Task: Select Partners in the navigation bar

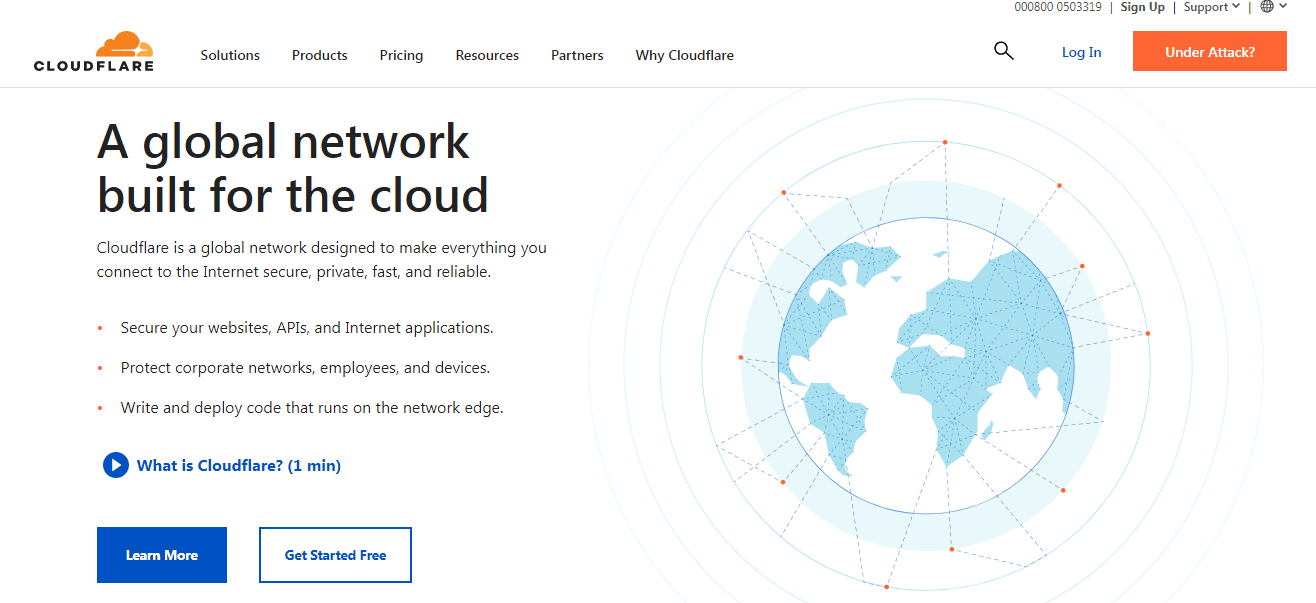Action: point(577,55)
